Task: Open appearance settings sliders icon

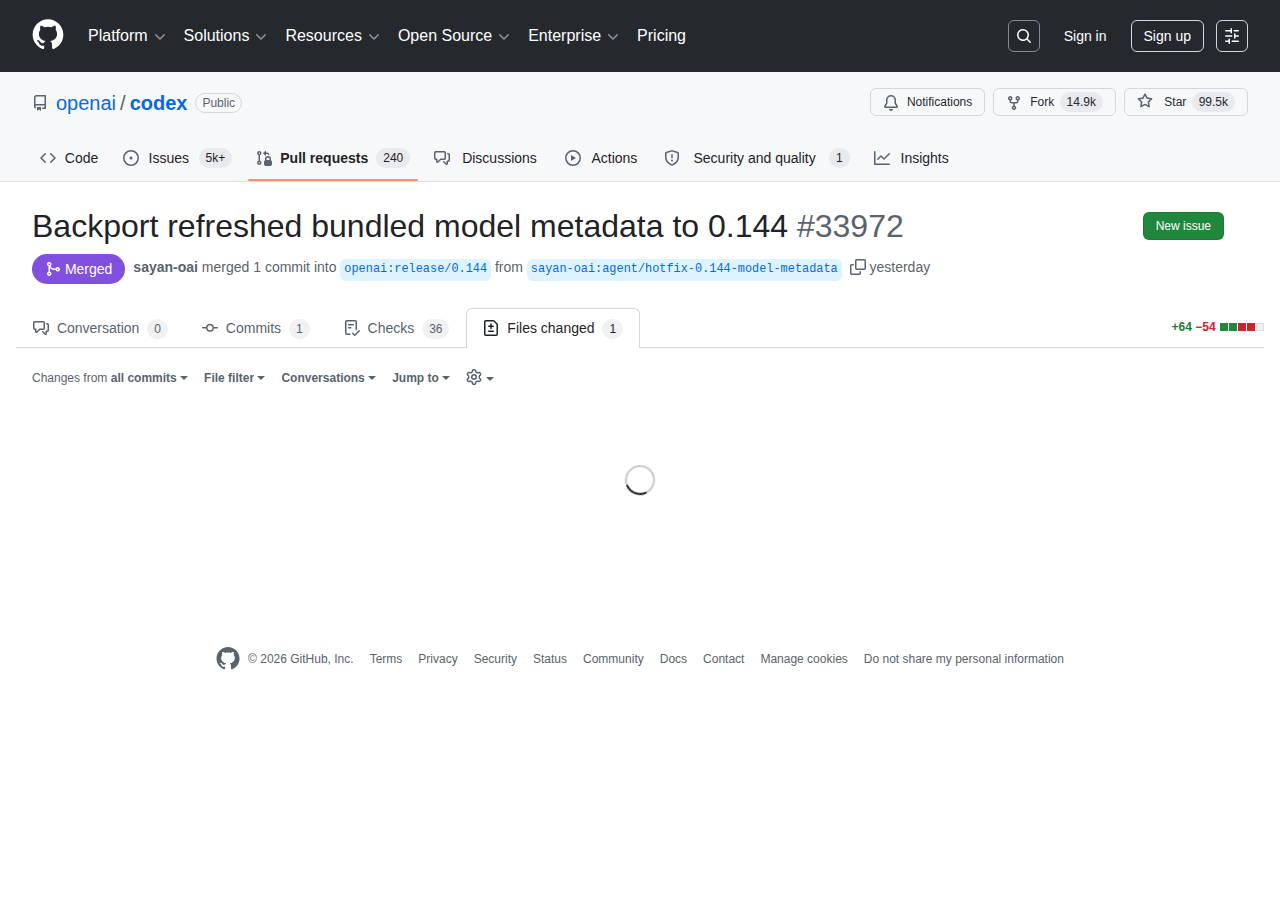Action: pos(1232,36)
